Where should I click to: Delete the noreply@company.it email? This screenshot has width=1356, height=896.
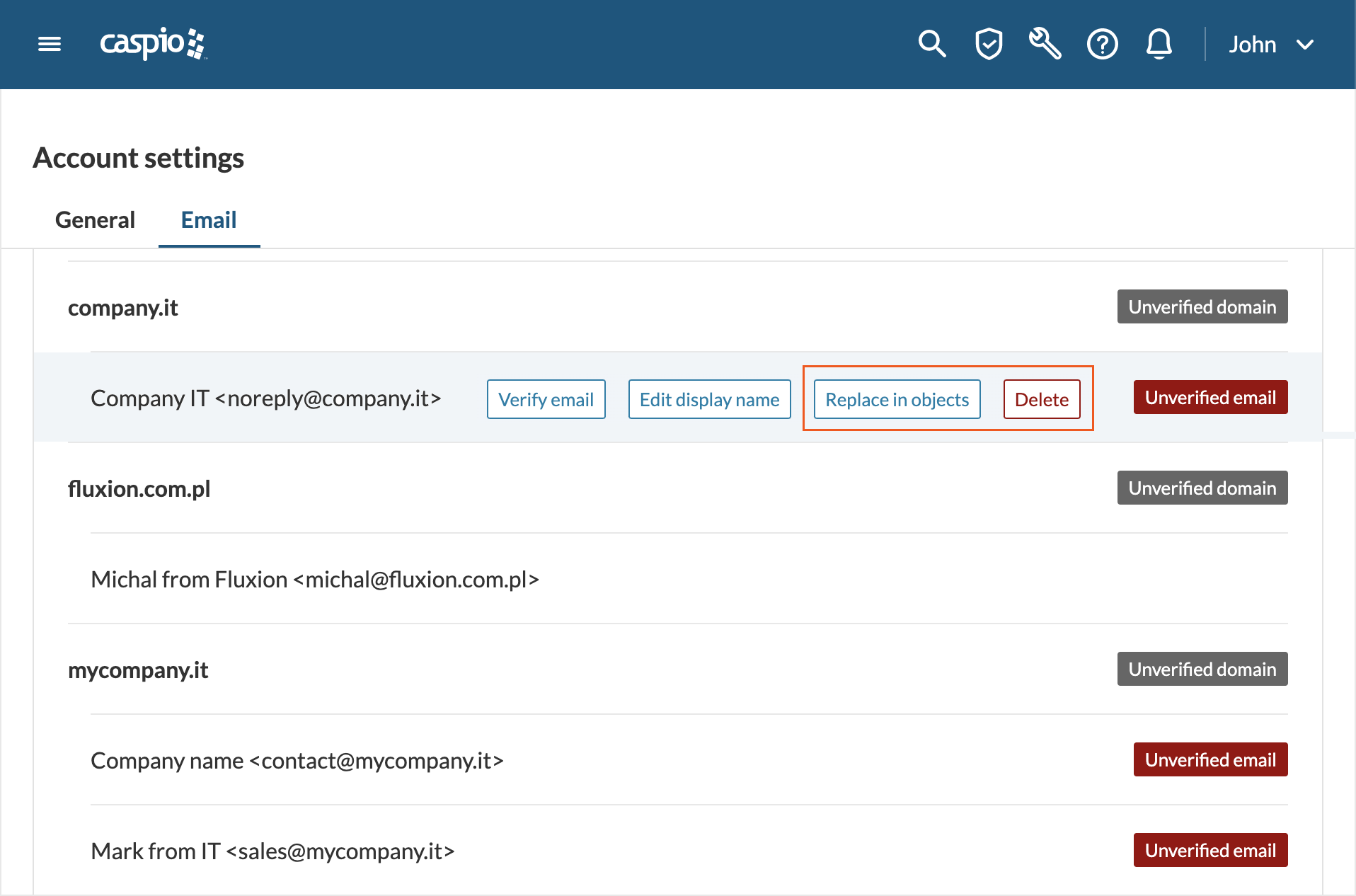[x=1041, y=399]
